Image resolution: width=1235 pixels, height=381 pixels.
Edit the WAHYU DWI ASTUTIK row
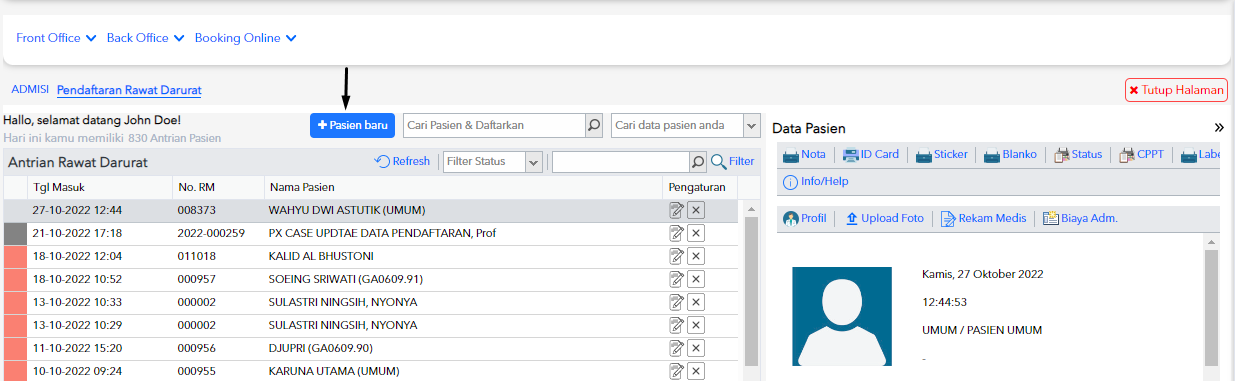pyautogui.click(x=677, y=210)
